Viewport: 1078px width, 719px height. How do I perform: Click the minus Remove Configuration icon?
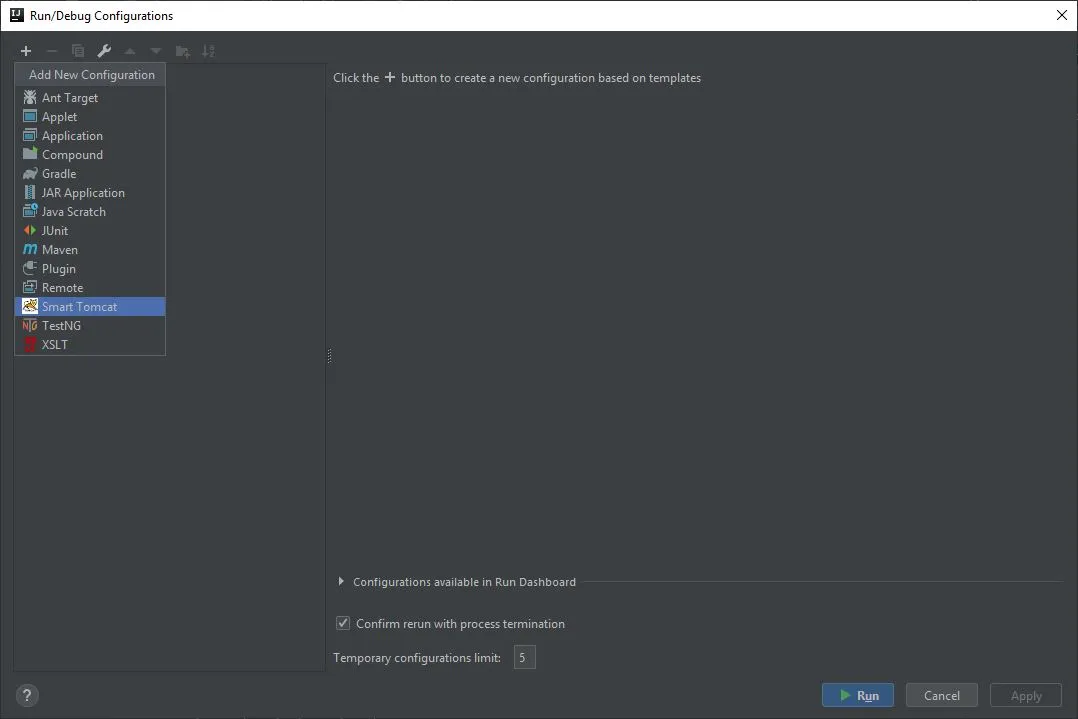pyautogui.click(x=52, y=51)
